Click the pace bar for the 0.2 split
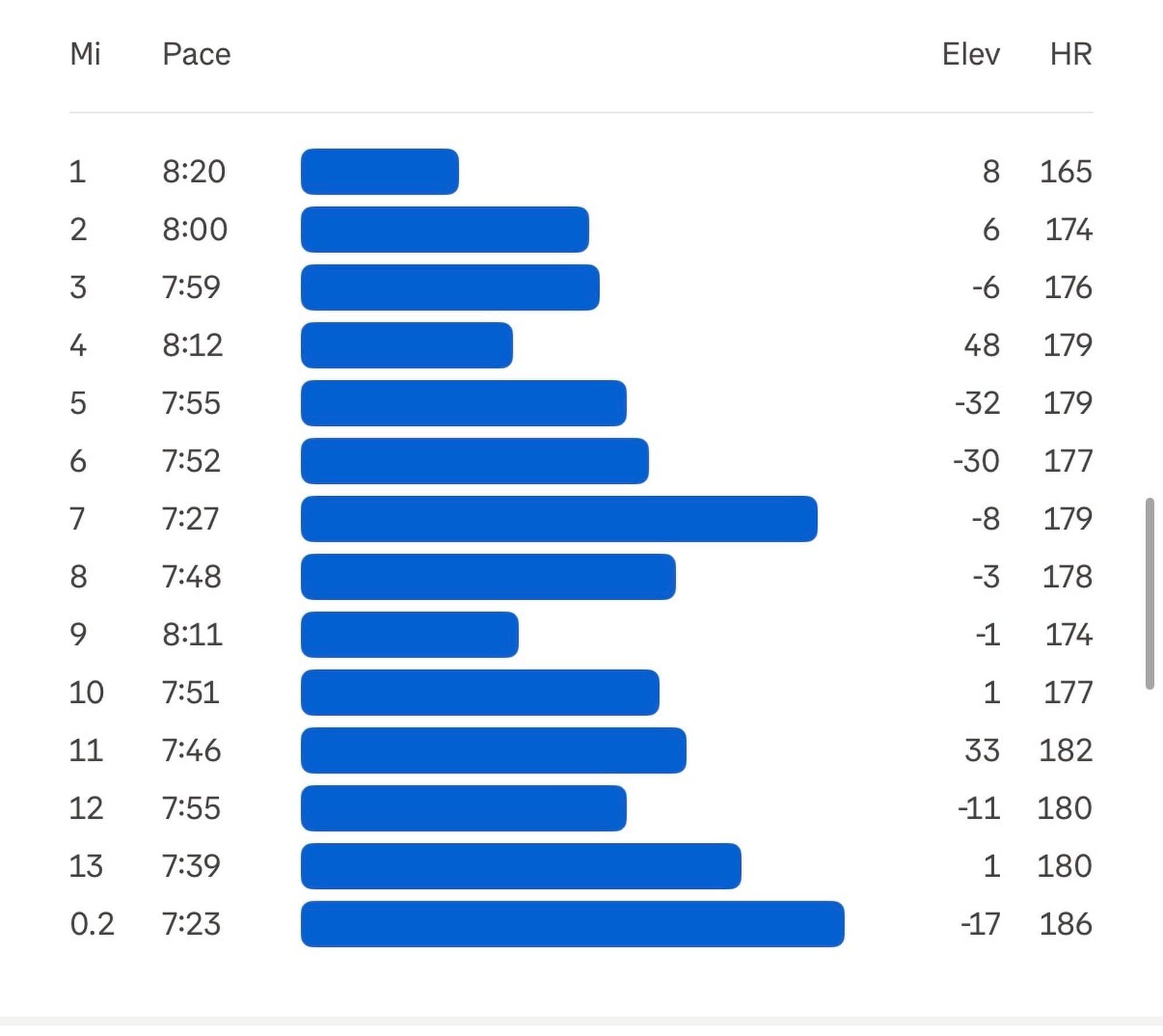The image size is (1163, 1036). (572, 924)
